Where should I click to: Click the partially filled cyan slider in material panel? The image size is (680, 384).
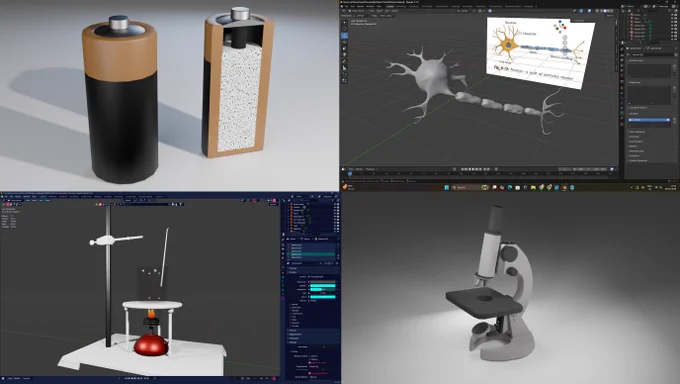(x=323, y=289)
